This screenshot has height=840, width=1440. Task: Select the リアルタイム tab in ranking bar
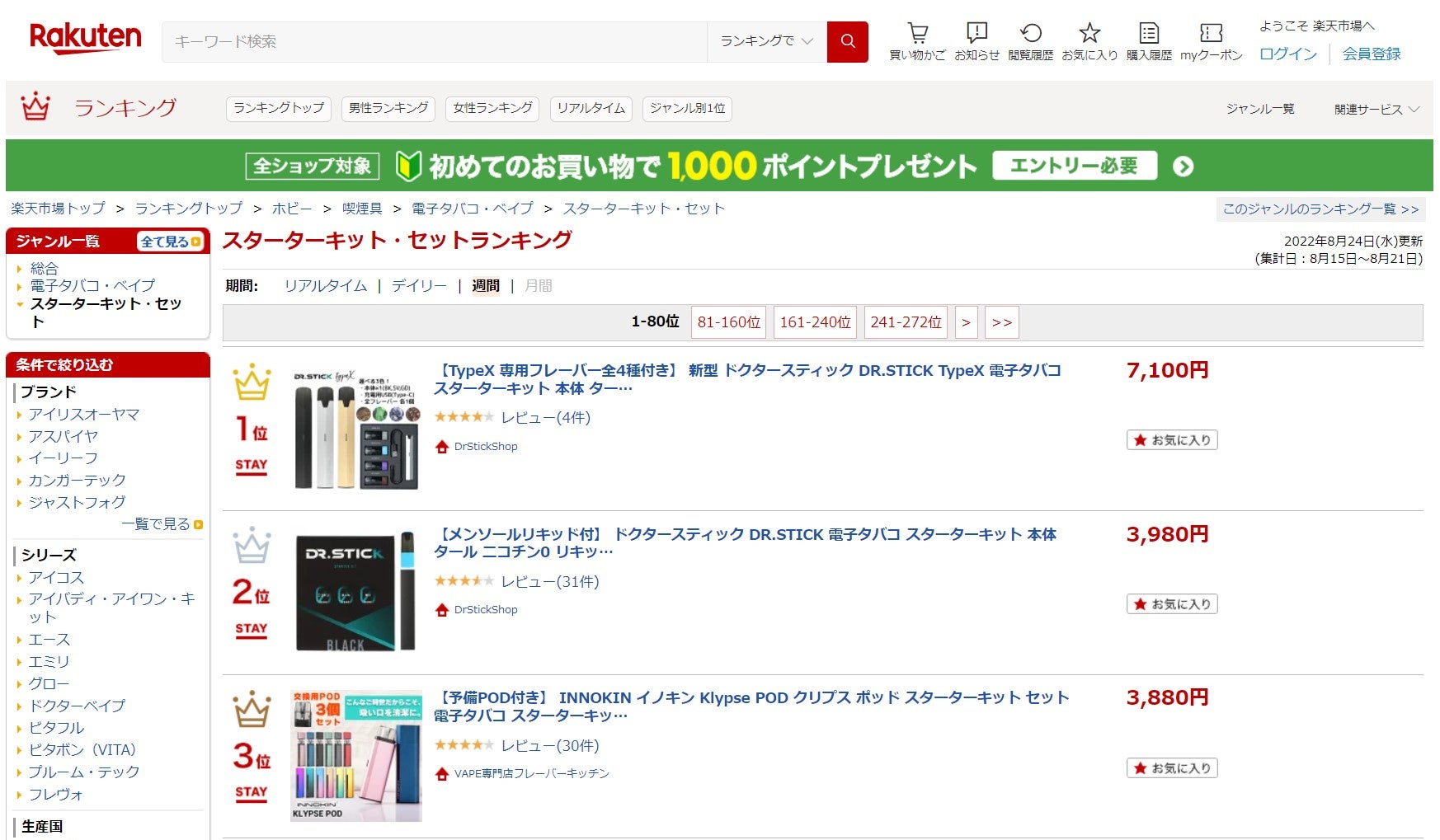pyautogui.click(x=591, y=108)
